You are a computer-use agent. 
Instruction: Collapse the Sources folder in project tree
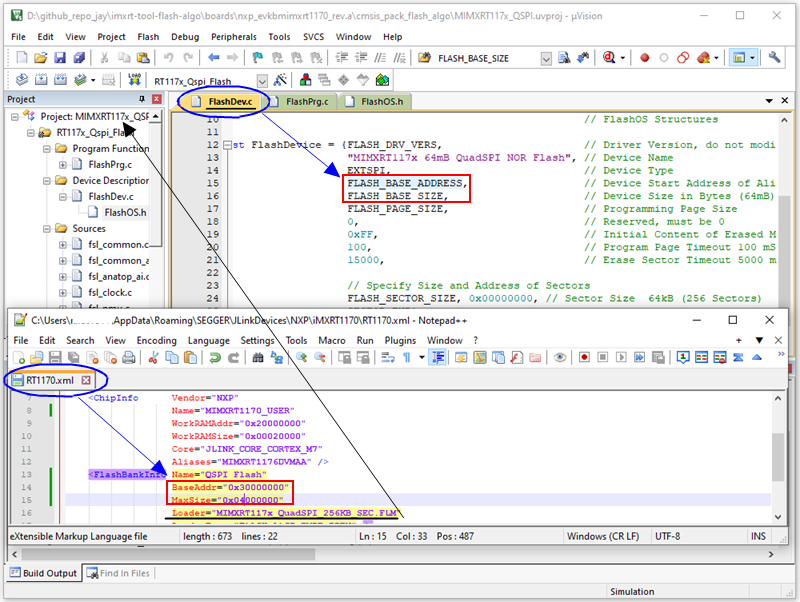47,228
